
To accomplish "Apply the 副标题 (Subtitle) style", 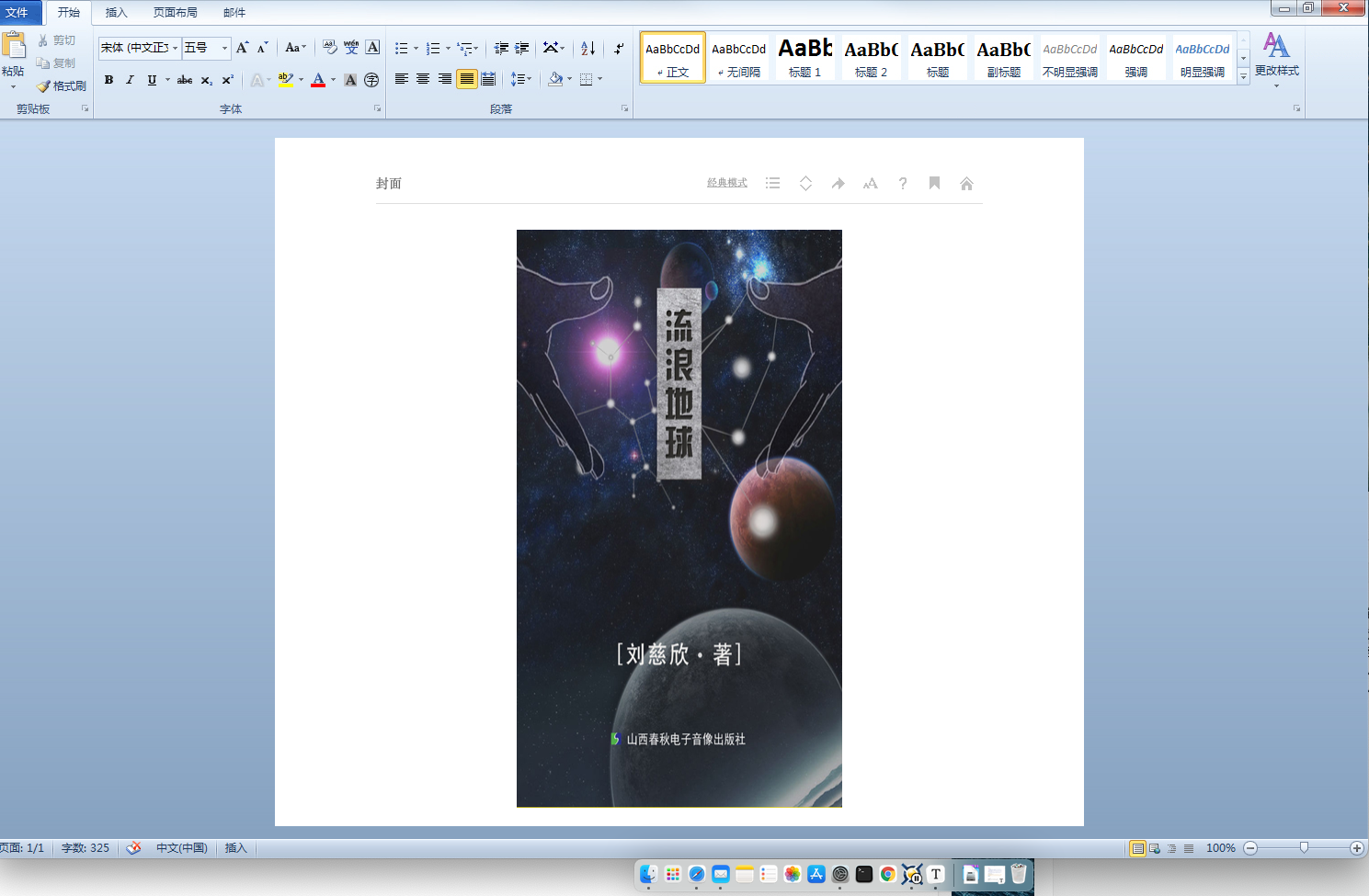I will 1004,57.
